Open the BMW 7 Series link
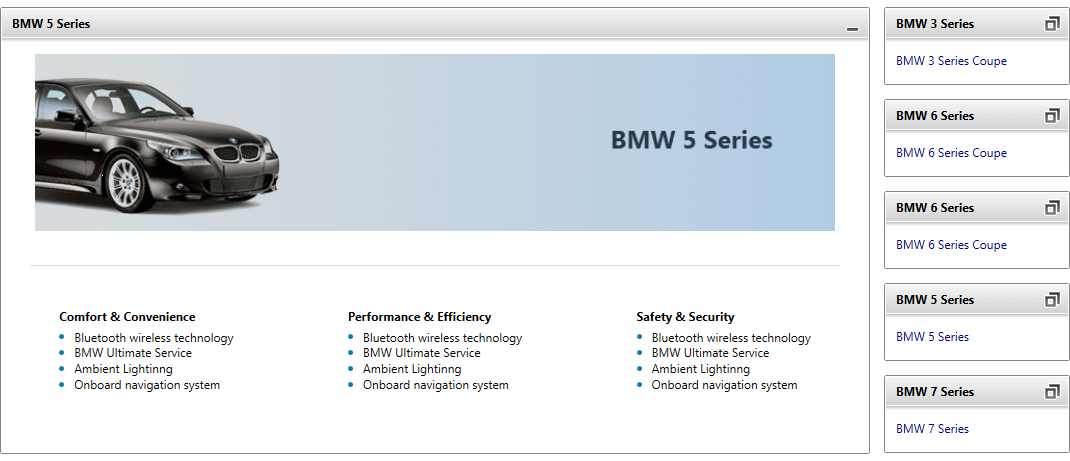The height and width of the screenshot is (461, 1070). [x=932, y=429]
